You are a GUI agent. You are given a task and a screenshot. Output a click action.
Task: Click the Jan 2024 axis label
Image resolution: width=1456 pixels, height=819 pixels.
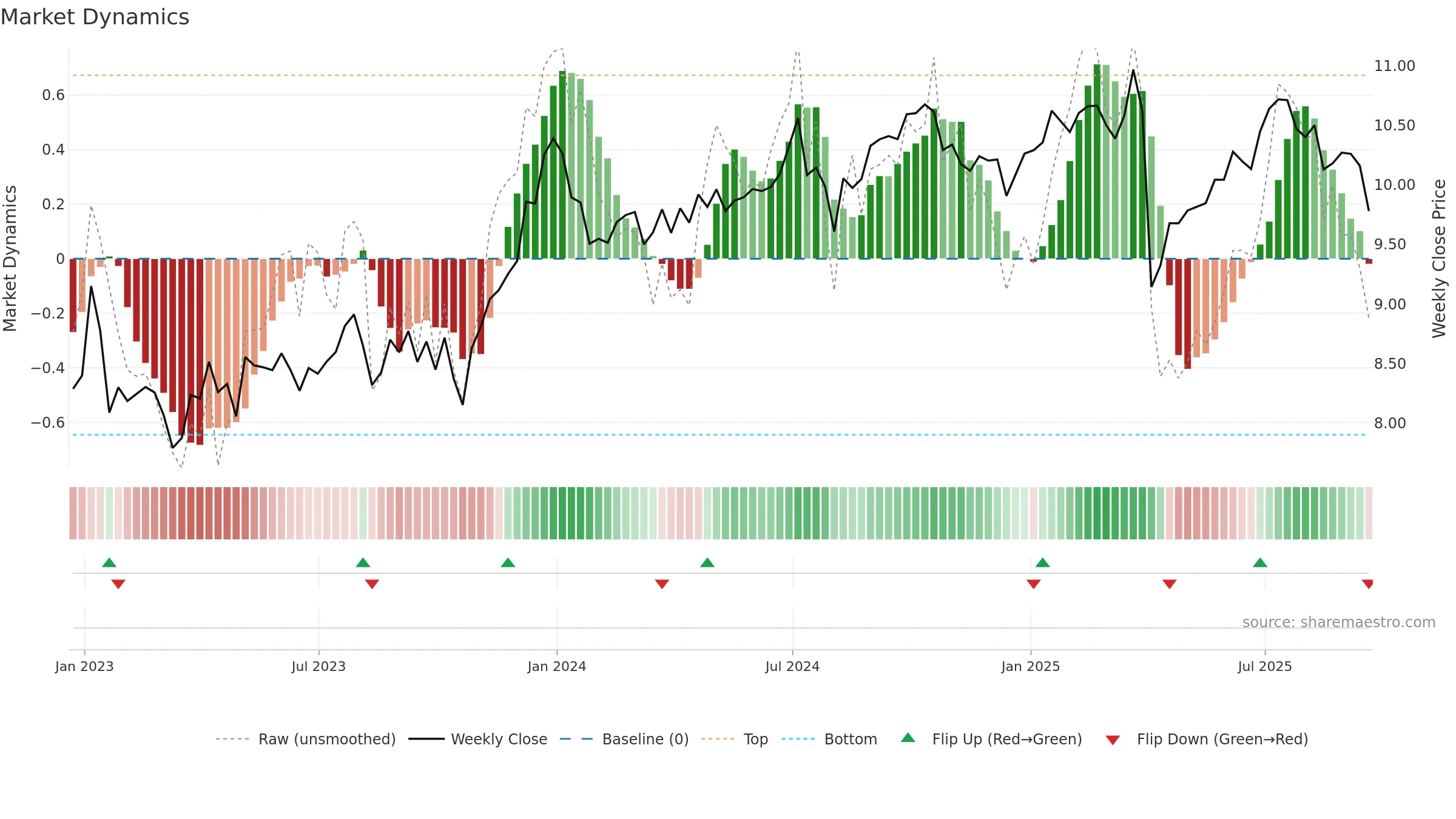coord(557,666)
